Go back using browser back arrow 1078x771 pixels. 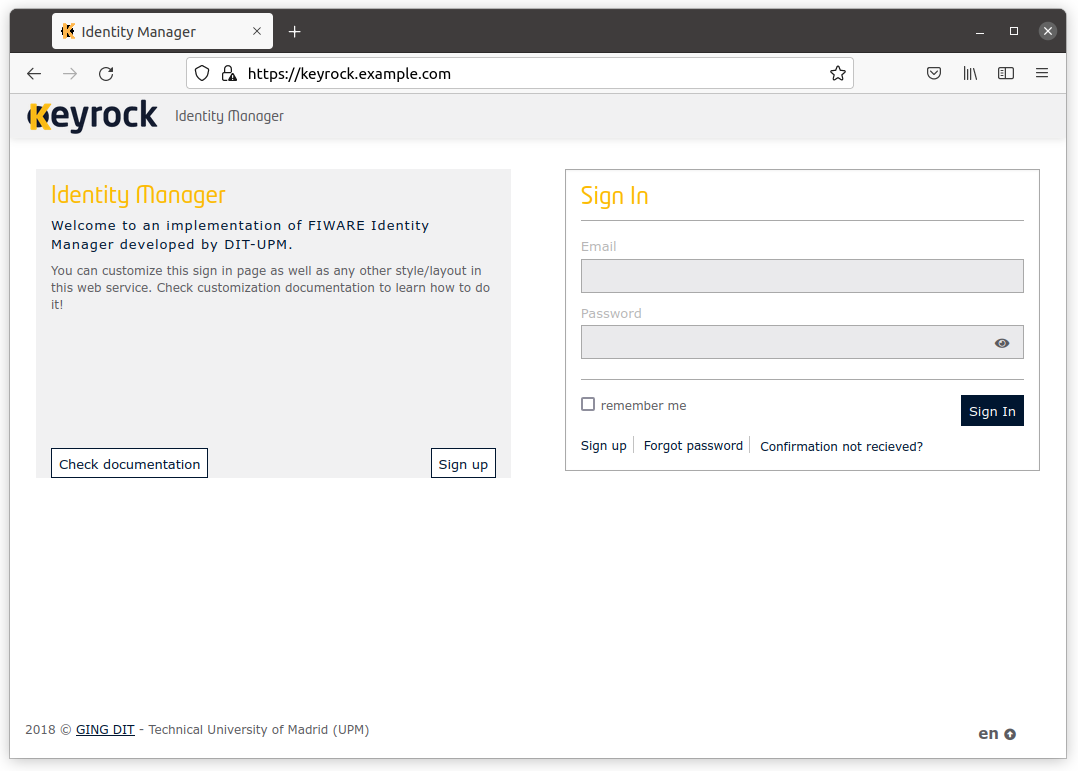click(34, 74)
